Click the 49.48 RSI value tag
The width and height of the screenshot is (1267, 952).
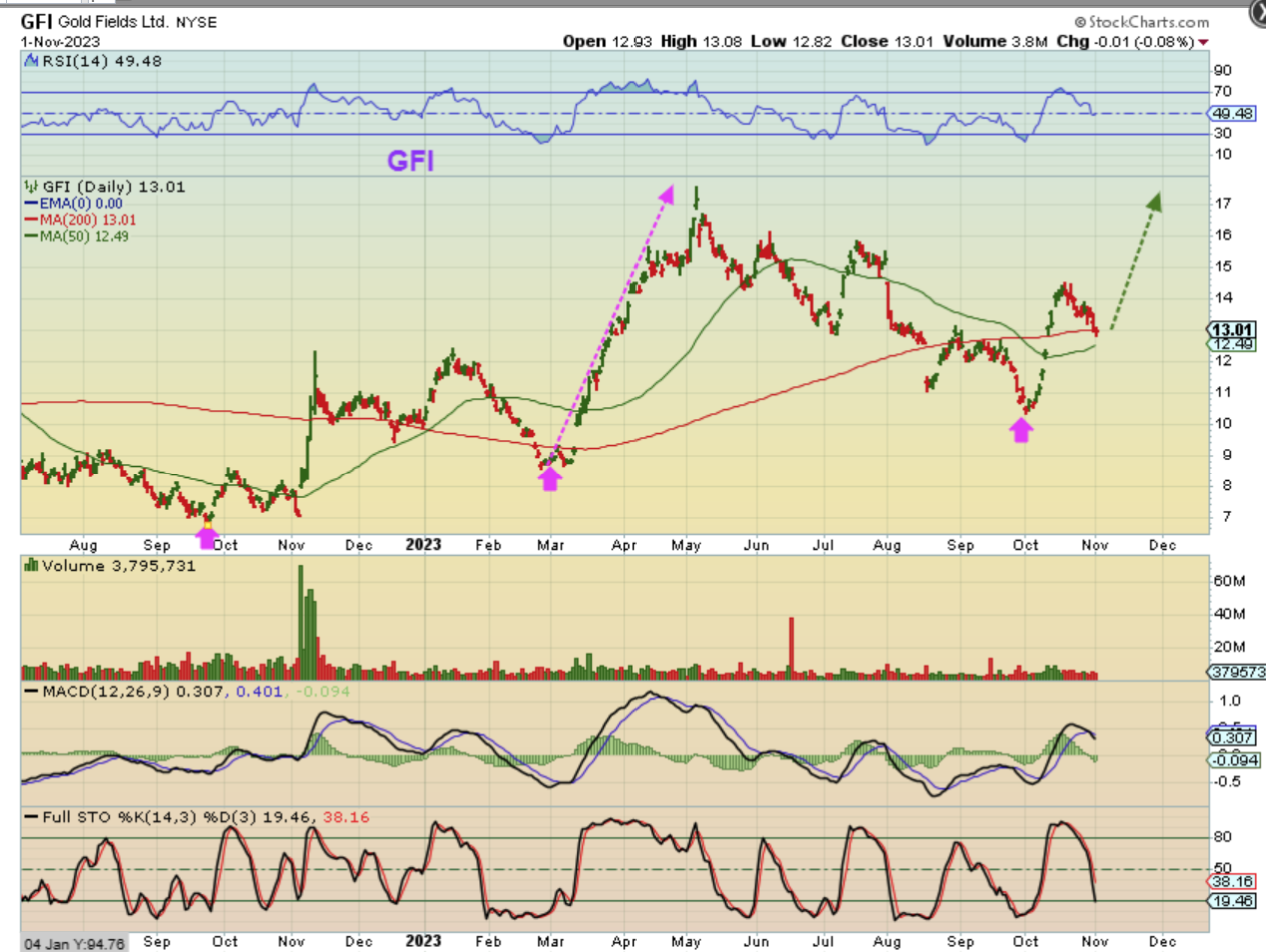coord(1233,114)
